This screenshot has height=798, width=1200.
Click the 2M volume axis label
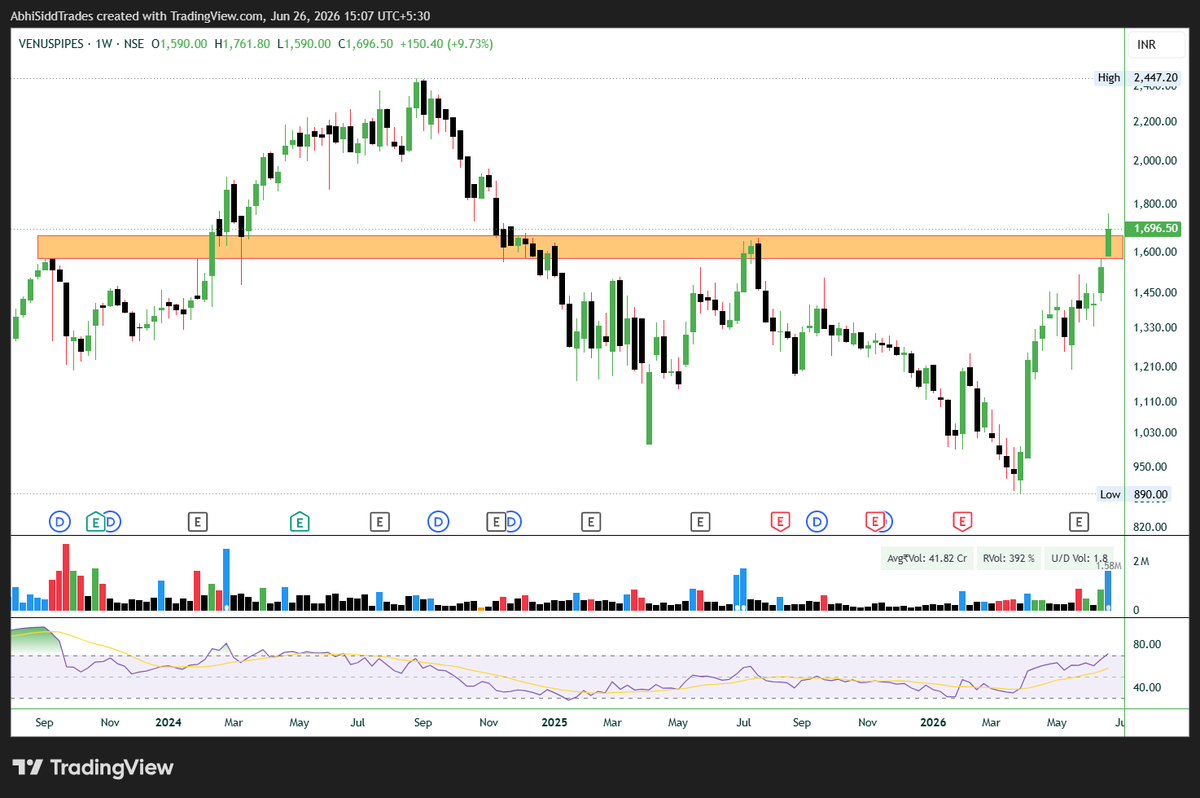pyautogui.click(x=1140, y=563)
